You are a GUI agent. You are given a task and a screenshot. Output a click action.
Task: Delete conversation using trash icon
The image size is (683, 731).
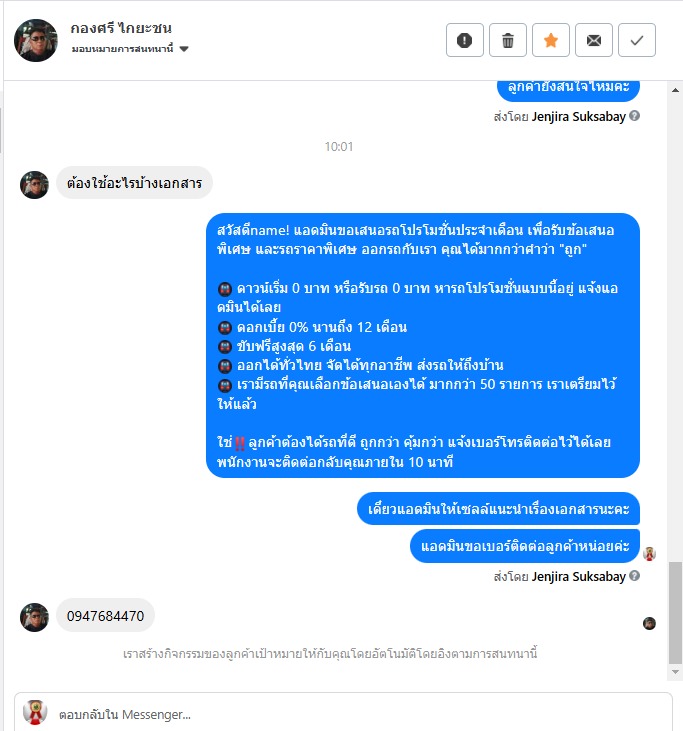click(x=508, y=40)
